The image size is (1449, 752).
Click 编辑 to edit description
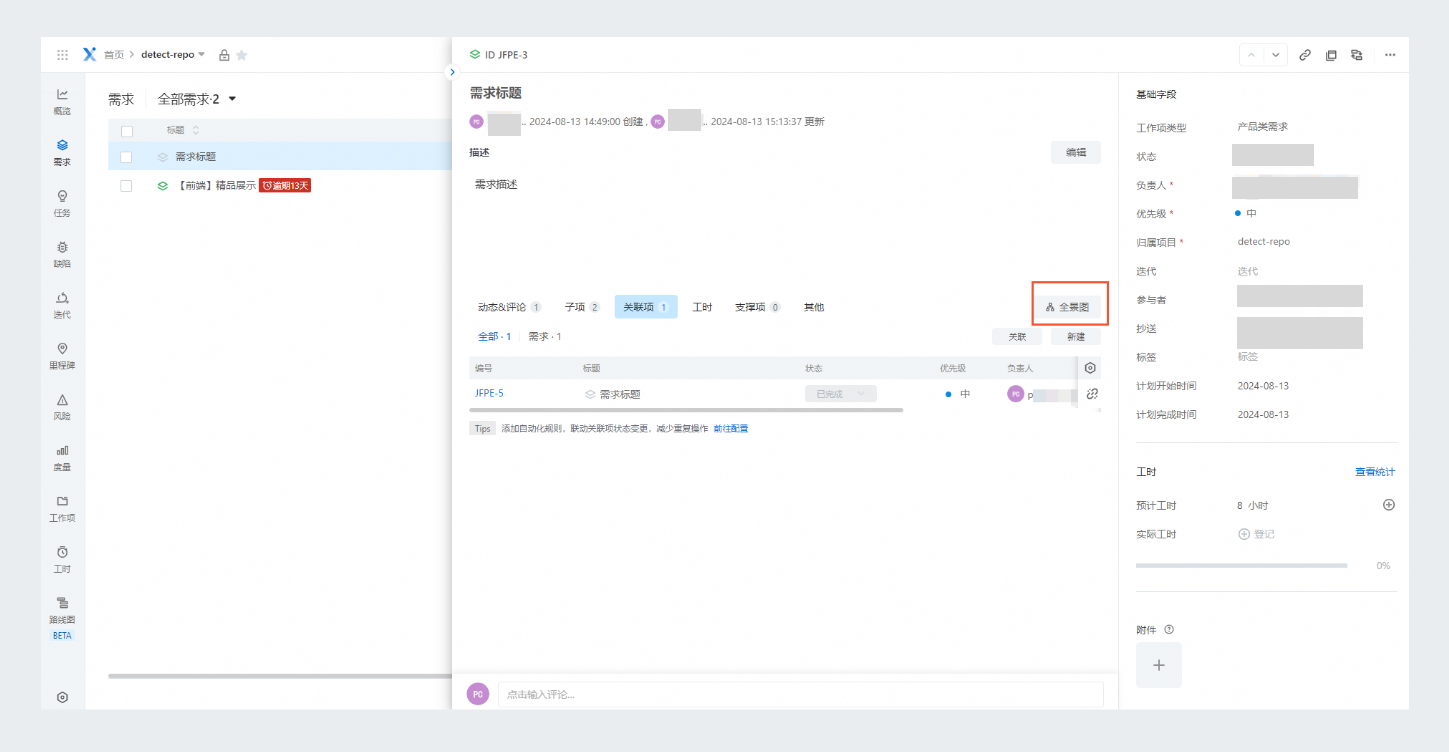pyautogui.click(x=1076, y=152)
